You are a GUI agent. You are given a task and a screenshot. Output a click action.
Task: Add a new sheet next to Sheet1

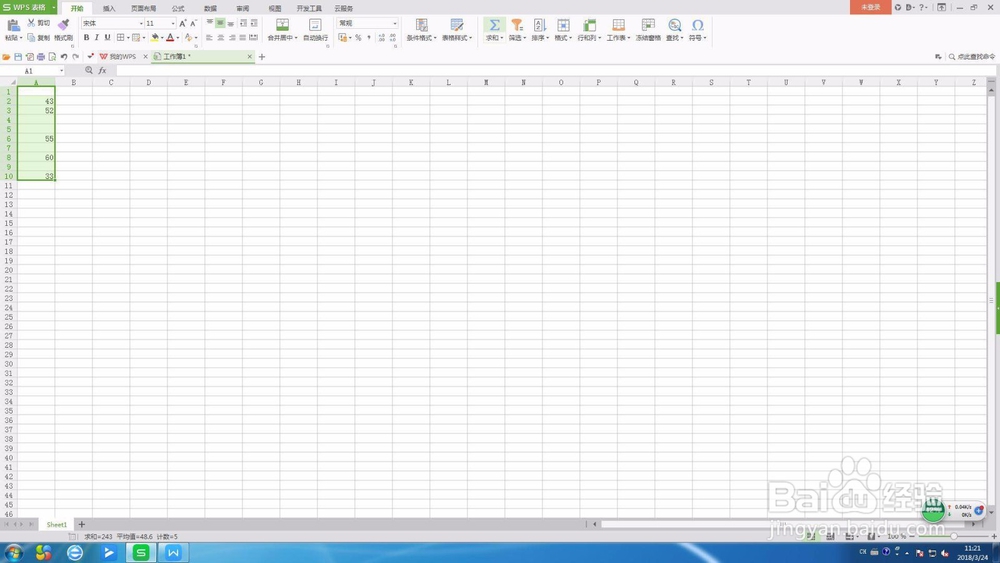(x=82, y=524)
